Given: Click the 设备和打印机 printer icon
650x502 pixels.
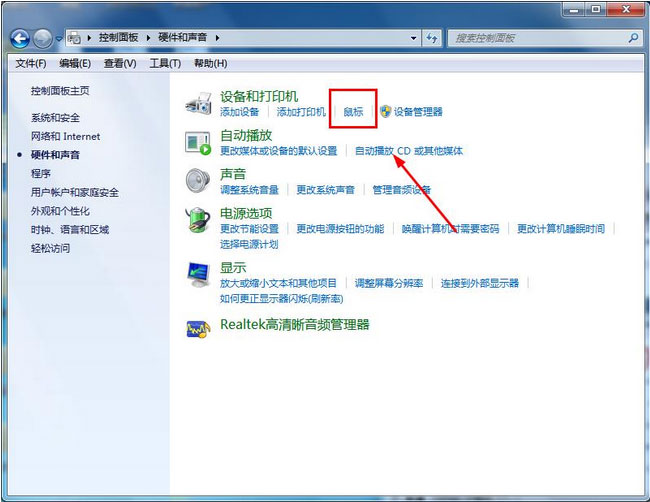Looking at the screenshot, I should click(x=199, y=104).
